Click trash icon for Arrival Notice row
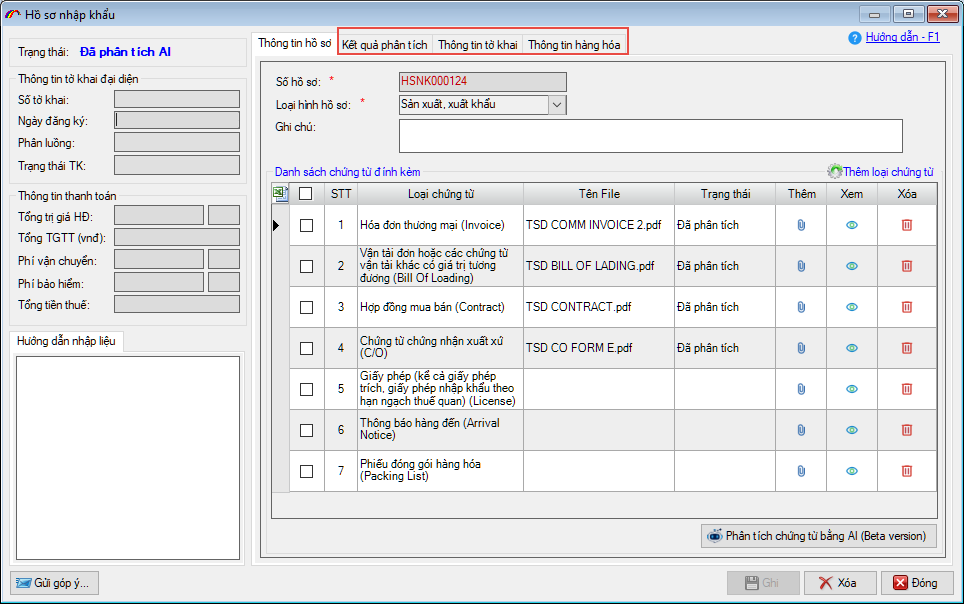The width and height of the screenshot is (964, 604). [x=907, y=430]
